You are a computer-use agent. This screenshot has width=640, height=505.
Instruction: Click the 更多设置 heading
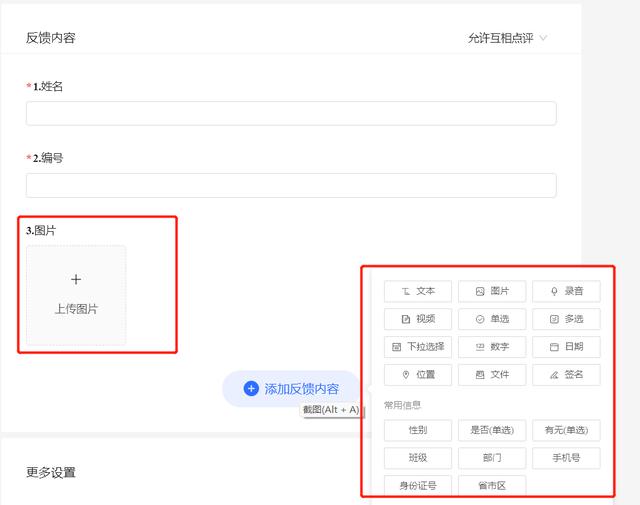pos(51,472)
